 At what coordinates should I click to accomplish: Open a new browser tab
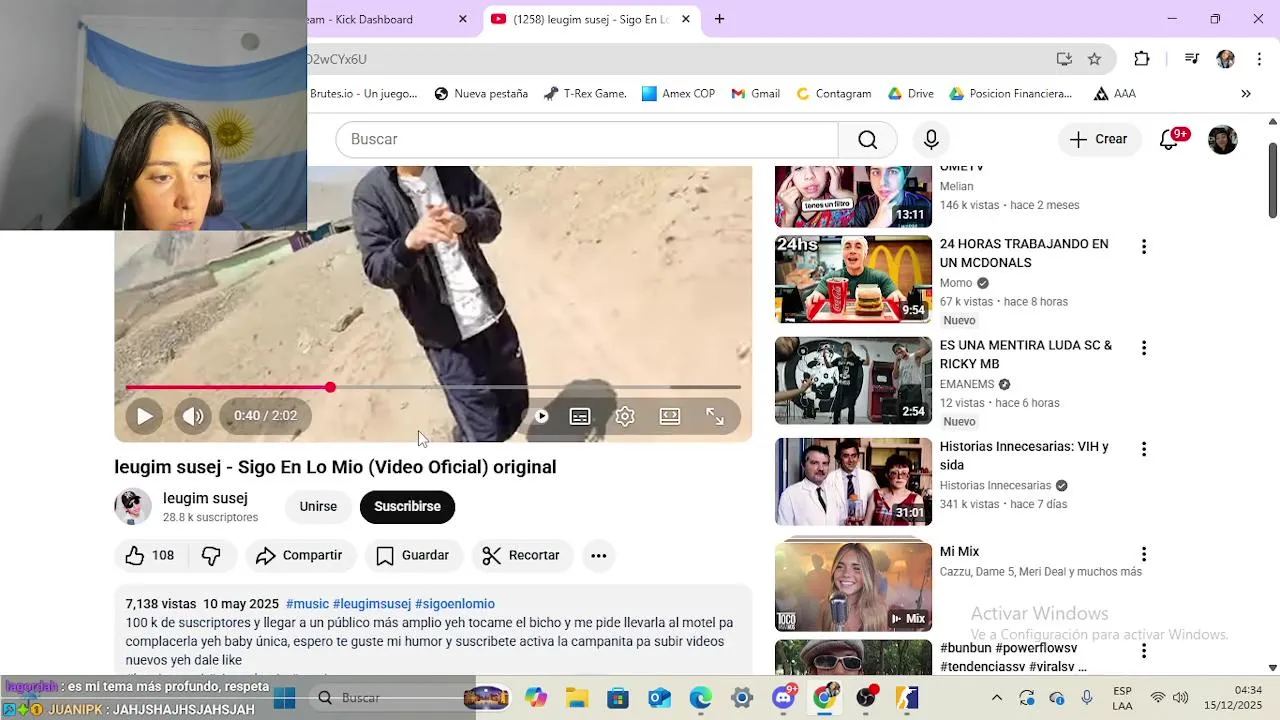click(x=719, y=19)
